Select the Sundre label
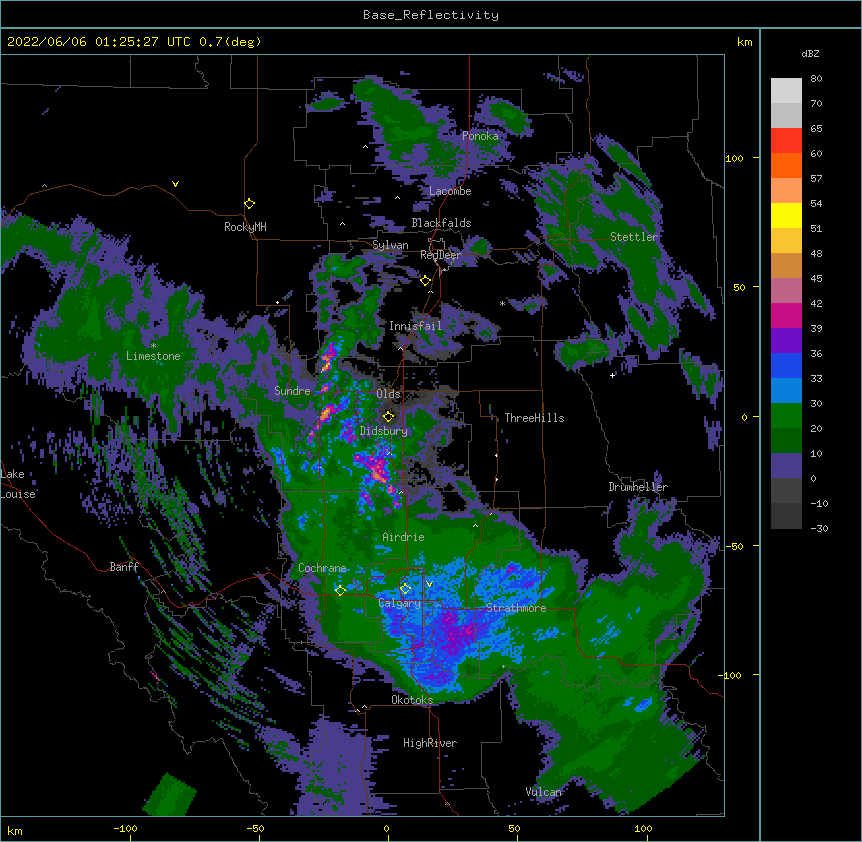Viewport: 862px width, 842px height. [x=292, y=391]
